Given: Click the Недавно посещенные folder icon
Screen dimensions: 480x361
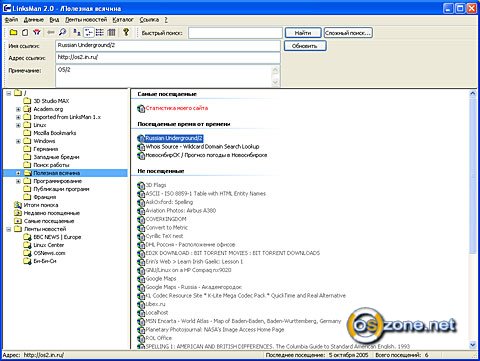Looking at the screenshot, I should [18, 213].
